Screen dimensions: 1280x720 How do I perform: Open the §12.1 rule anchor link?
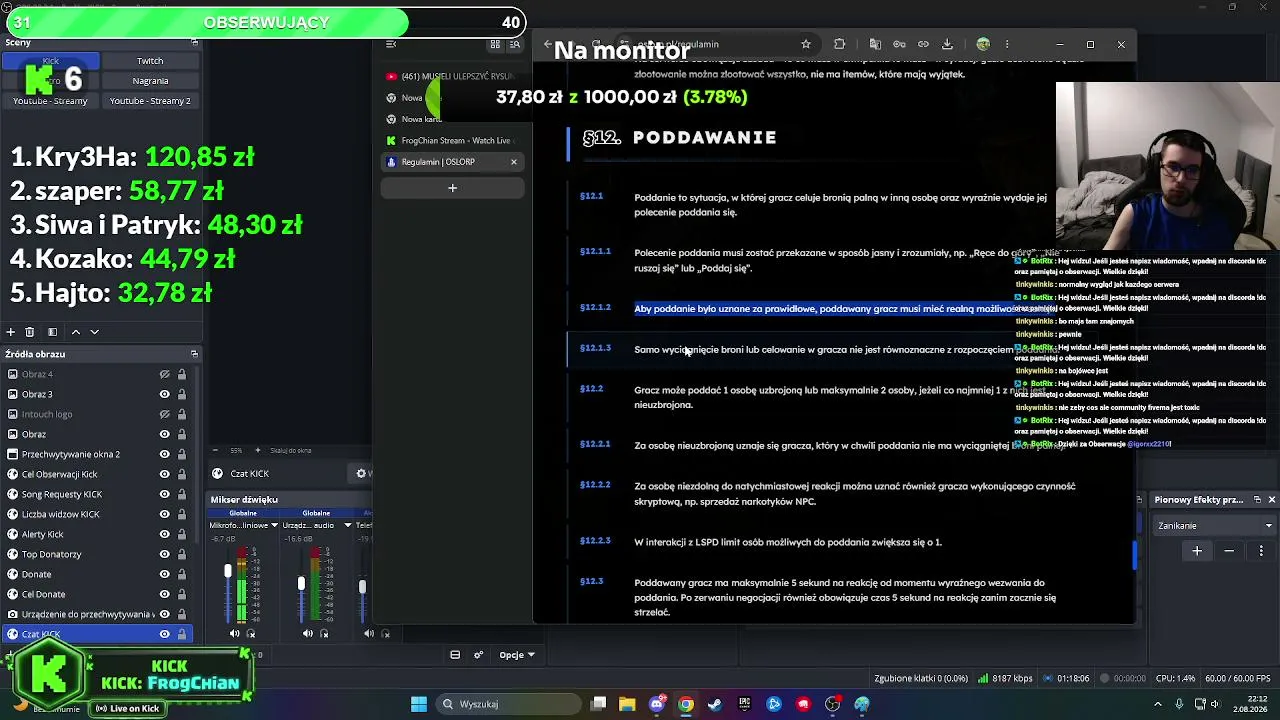click(591, 197)
